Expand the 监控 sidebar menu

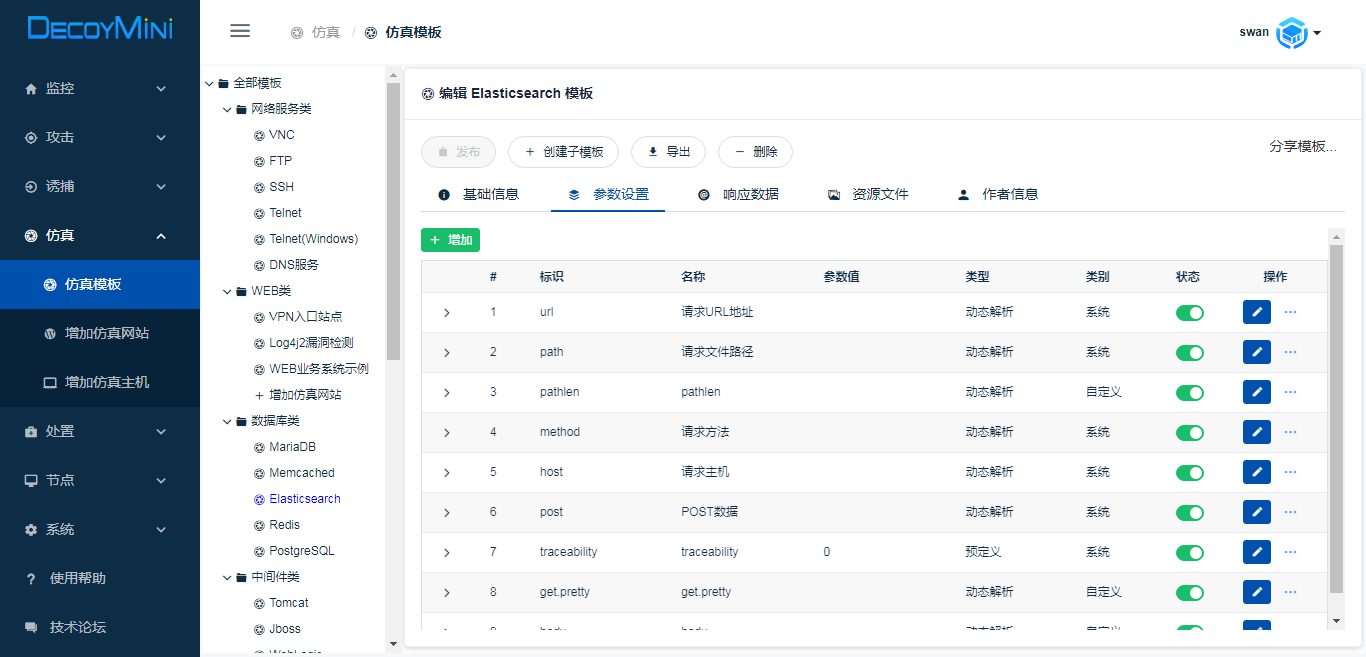(100, 88)
